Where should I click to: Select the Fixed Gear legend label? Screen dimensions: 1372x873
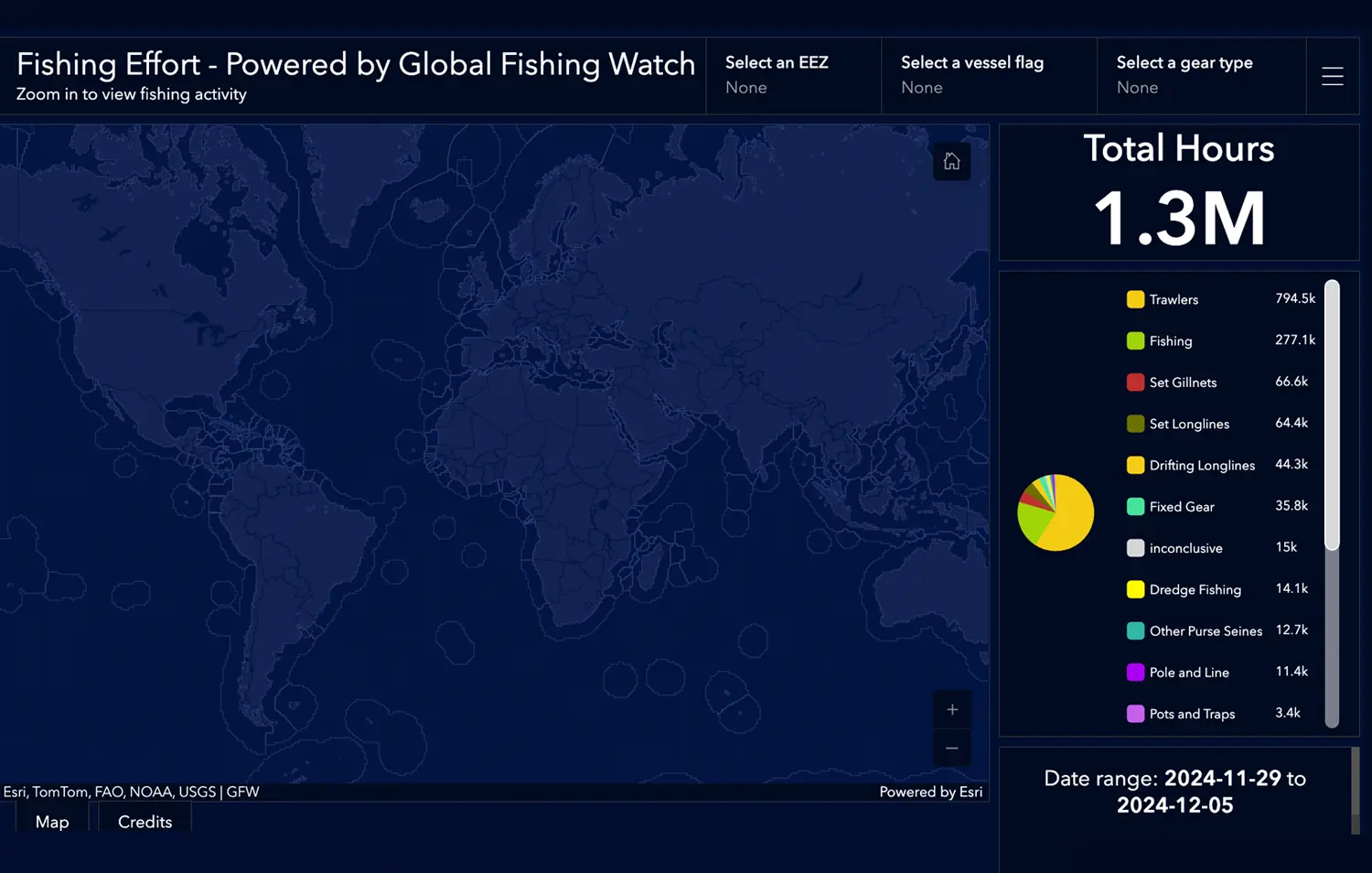click(x=1182, y=506)
